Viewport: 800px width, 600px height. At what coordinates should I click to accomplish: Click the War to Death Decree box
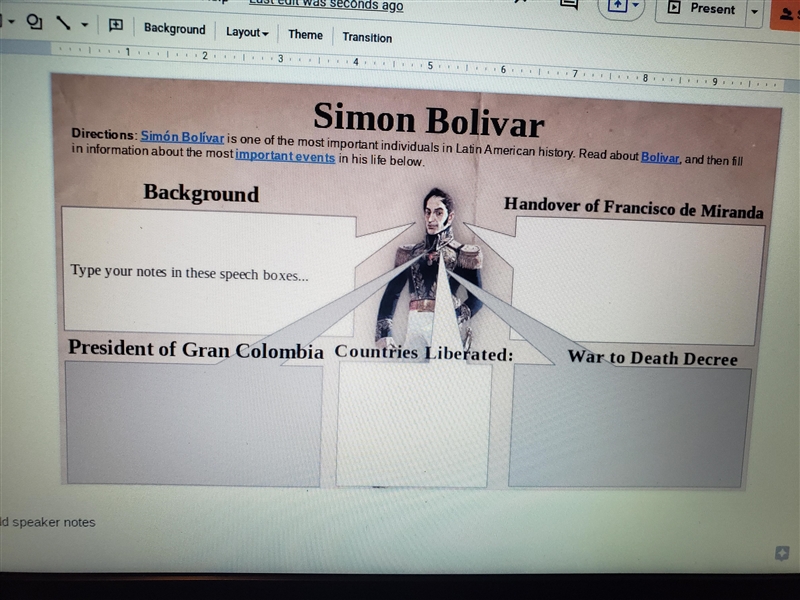[x=629, y=427]
